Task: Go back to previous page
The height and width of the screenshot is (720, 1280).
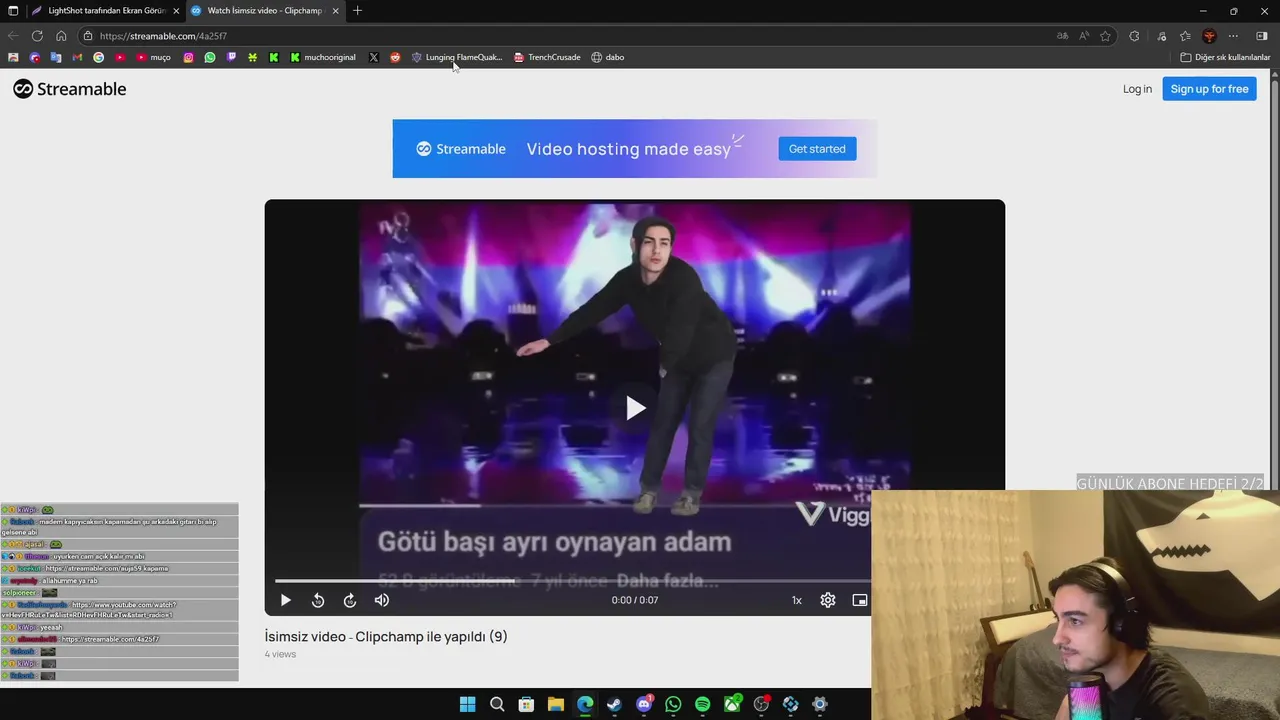Action: tap(13, 36)
